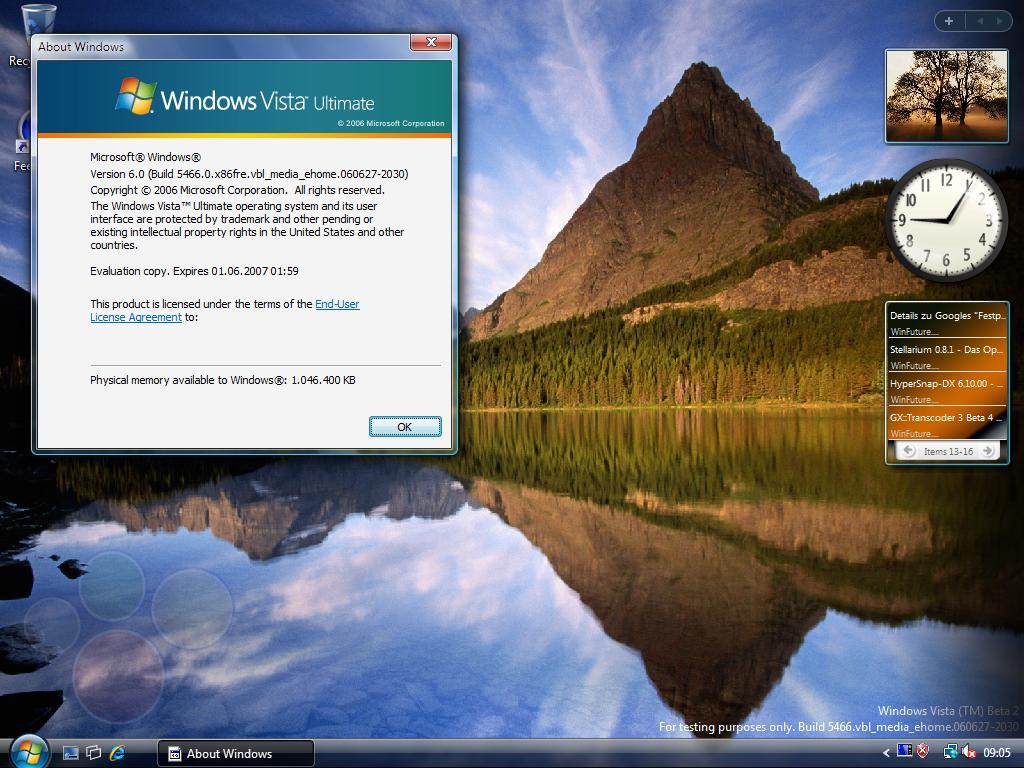Image resolution: width=1024 pixels, height=768 pixels.
Task: Open the network tray icon
Action: click(x=950, y=752)
